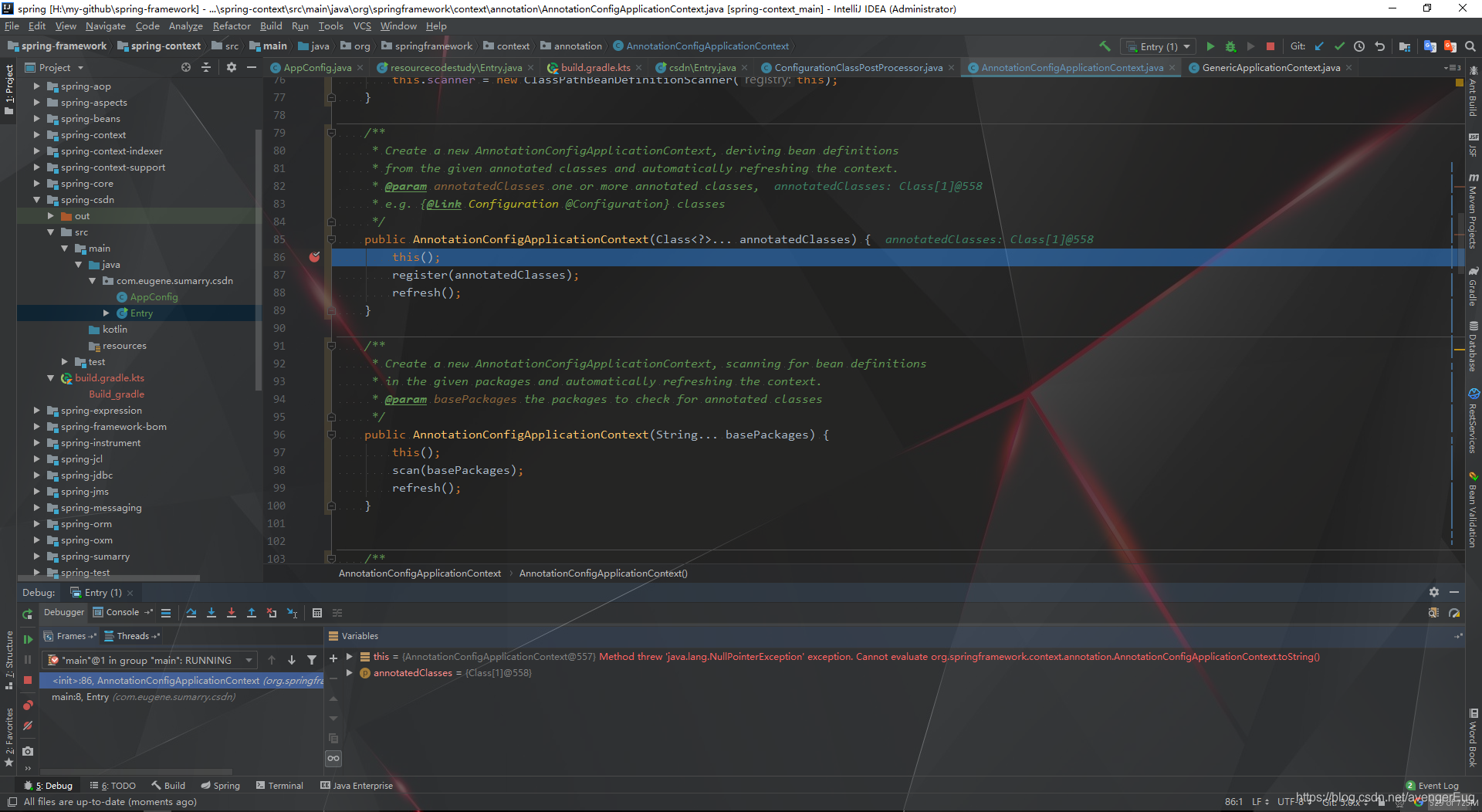Image resolution: width=1482 pixels, height=812 pixels.
Task: Click New Watch plus icon in Variables
Action: 333,658
